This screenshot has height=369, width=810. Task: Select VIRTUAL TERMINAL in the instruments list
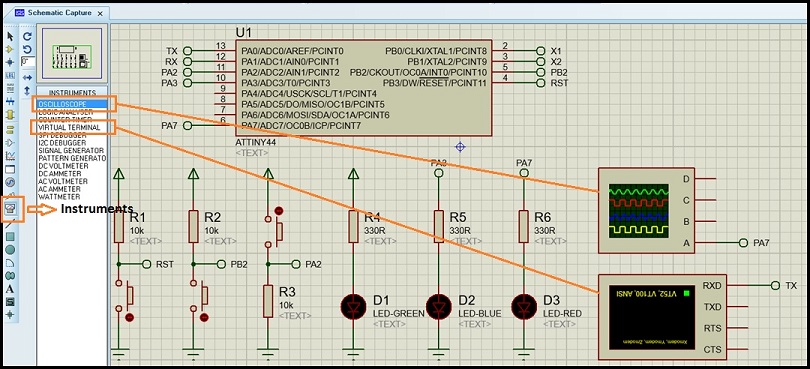(69, 127)
